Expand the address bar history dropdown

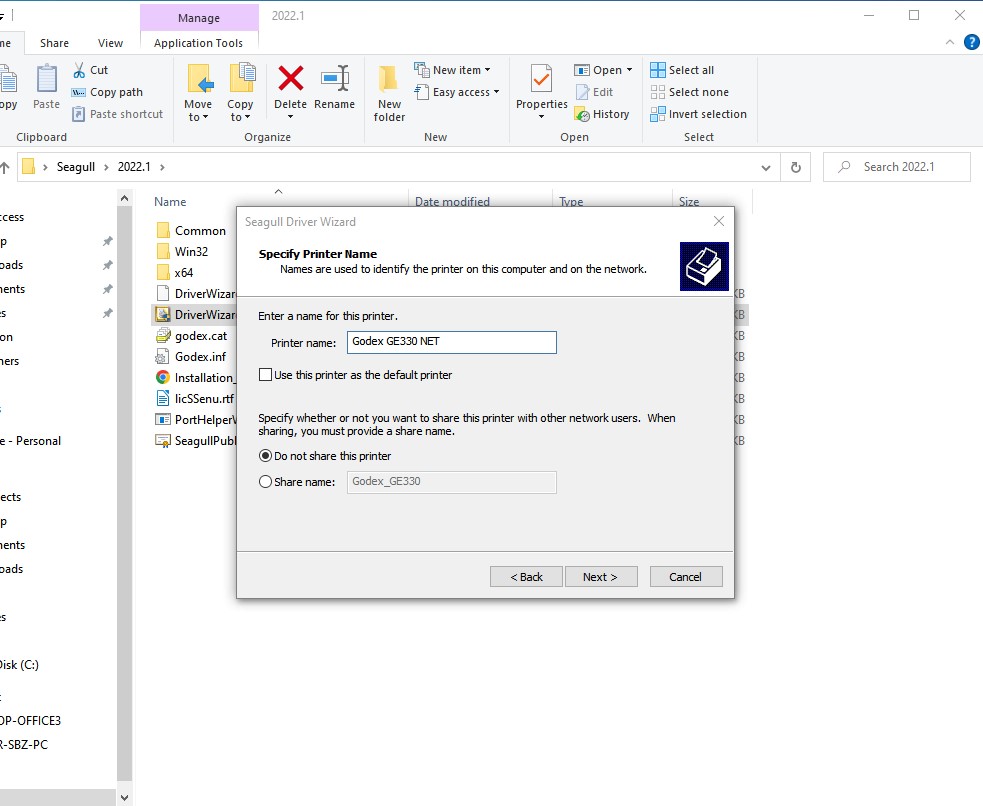(765, 167)
